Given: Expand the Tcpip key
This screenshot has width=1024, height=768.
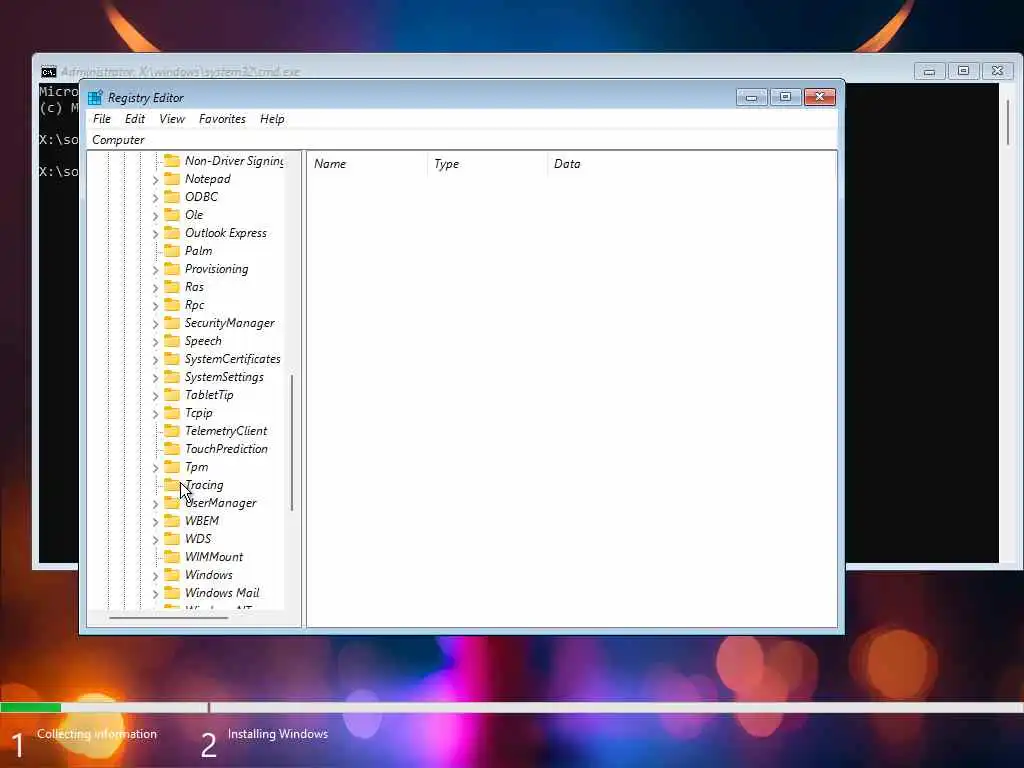Looking at the screenshot, I should (155, 413).
